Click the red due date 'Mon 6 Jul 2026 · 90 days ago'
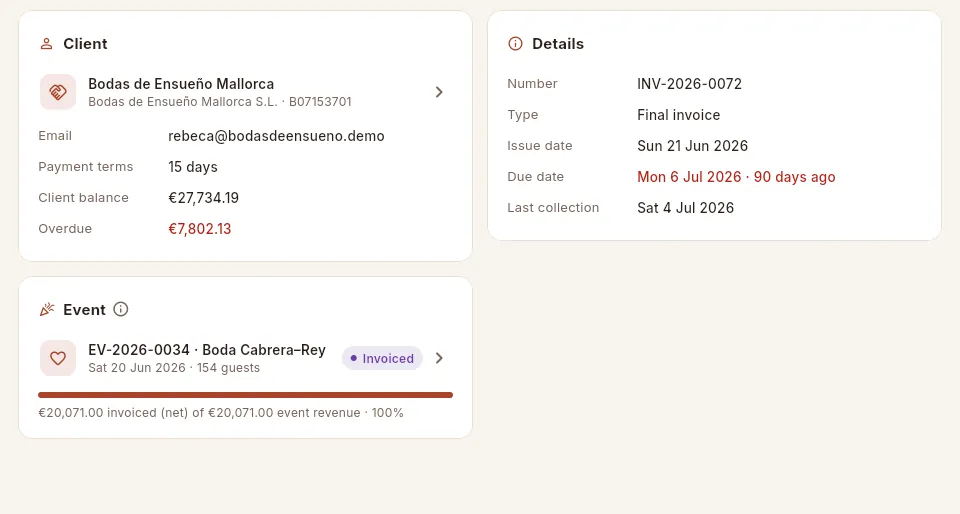960x514 pixels. [736, 177]
